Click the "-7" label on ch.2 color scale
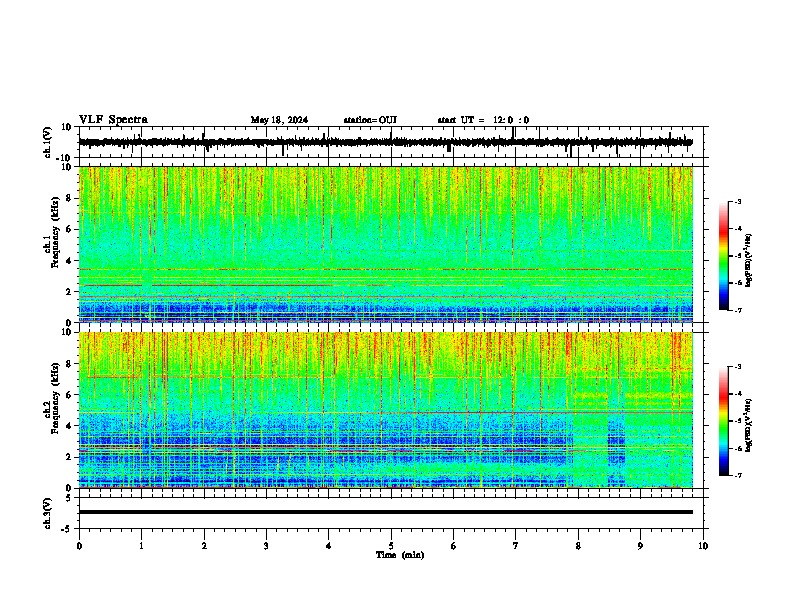This screenshot has height=612, width=792. click(x=737, y=475)
